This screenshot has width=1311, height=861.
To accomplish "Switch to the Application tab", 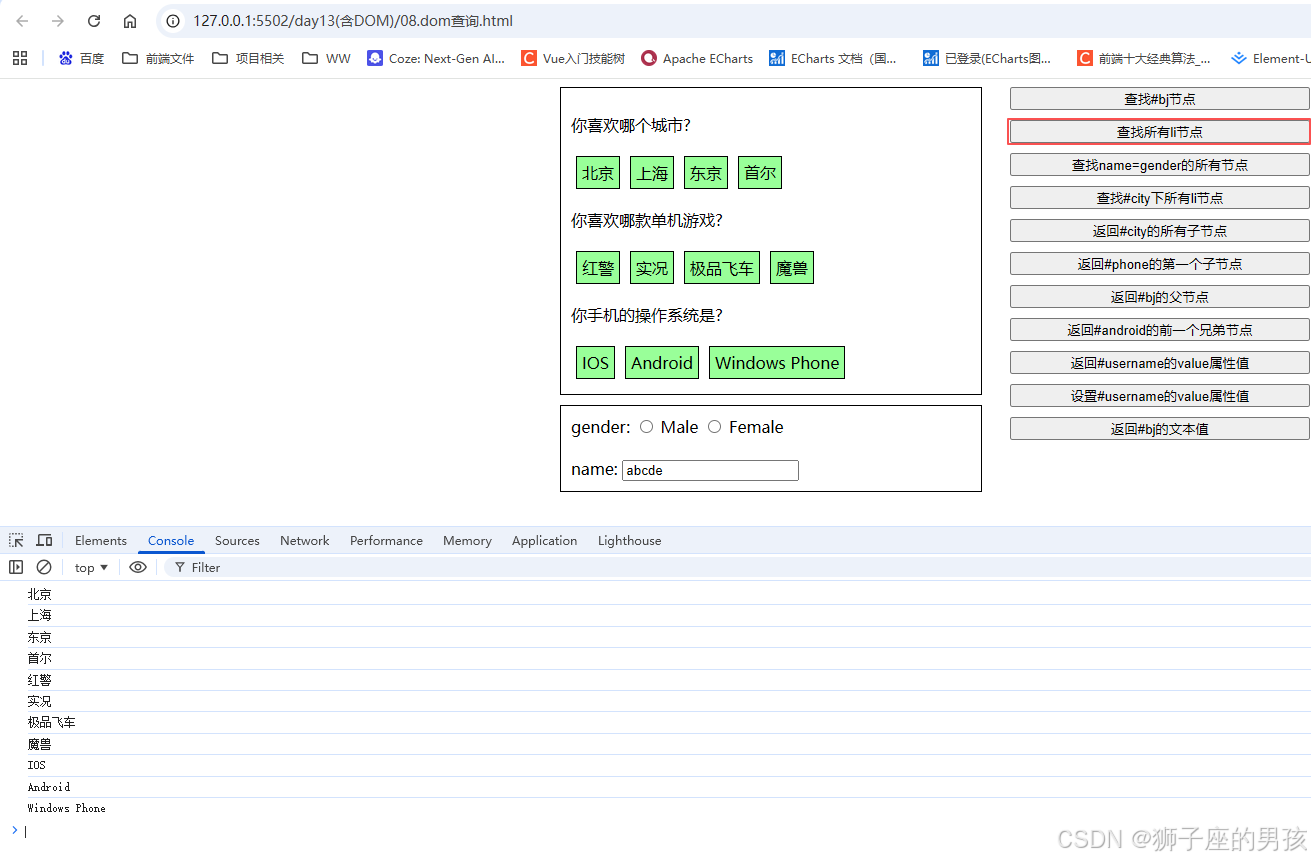I will 544,540.
